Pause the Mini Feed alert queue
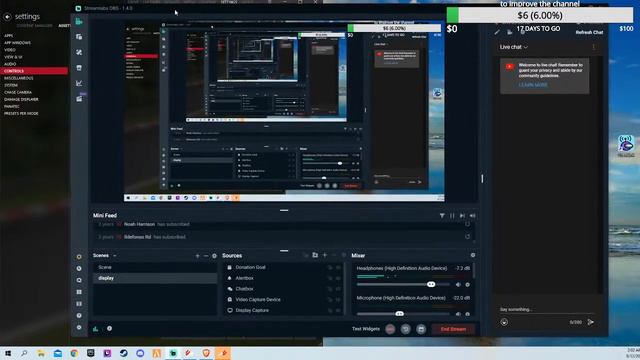 pyautogui.click(x=452, y=216)
